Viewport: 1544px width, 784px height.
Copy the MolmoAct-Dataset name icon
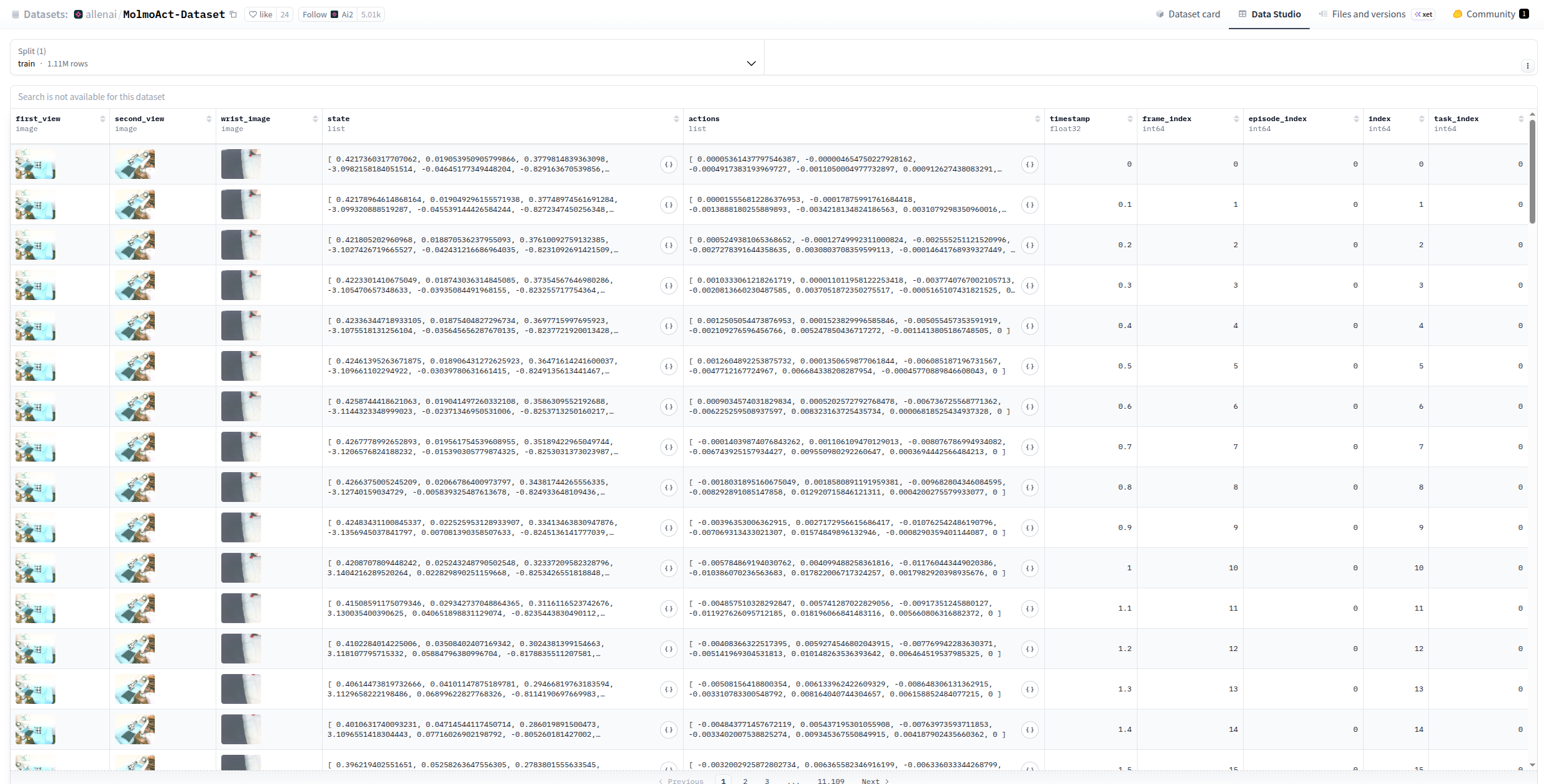click(x=234, y=14)
